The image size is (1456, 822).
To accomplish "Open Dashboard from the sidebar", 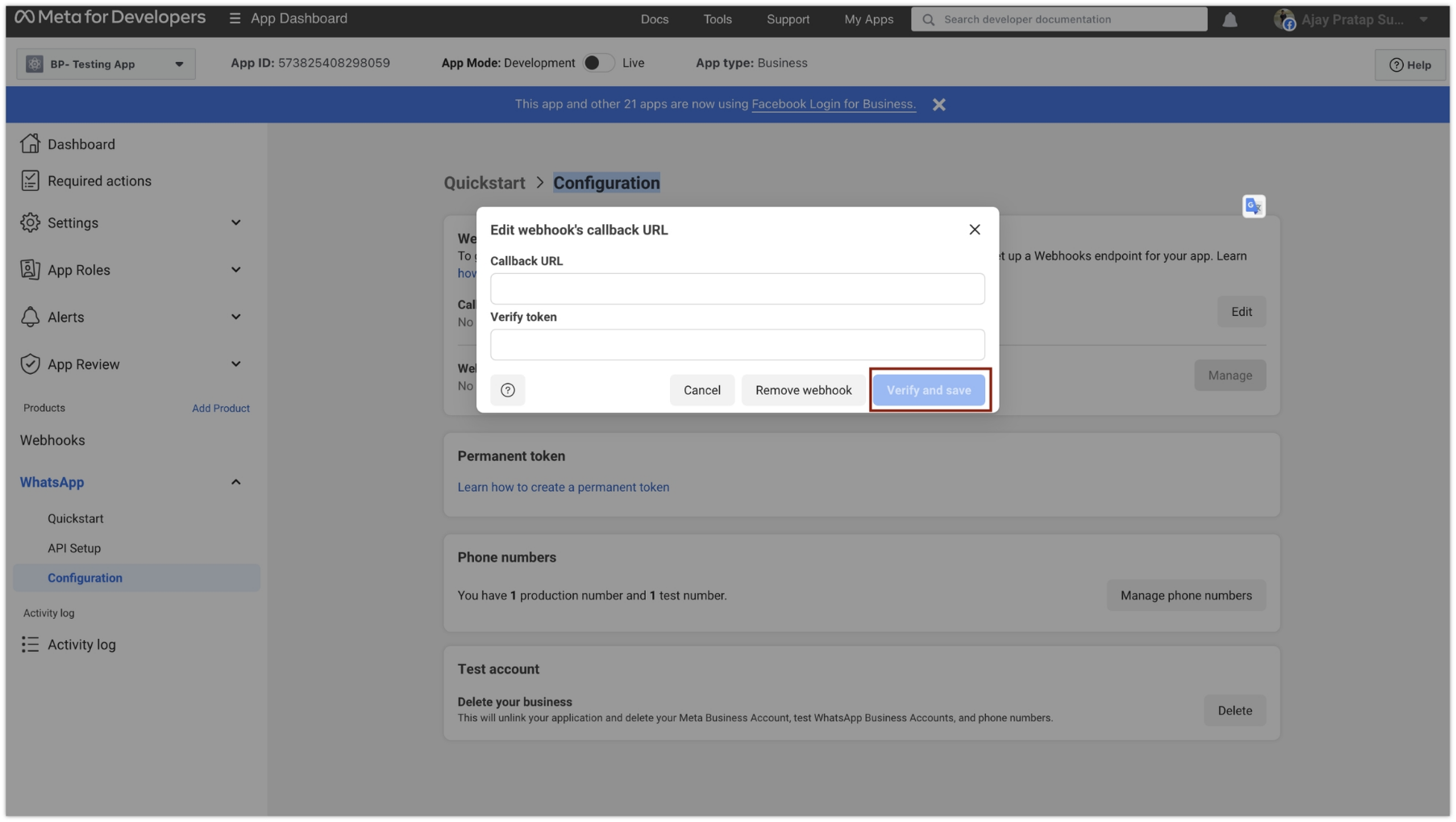I will [81, 144].
